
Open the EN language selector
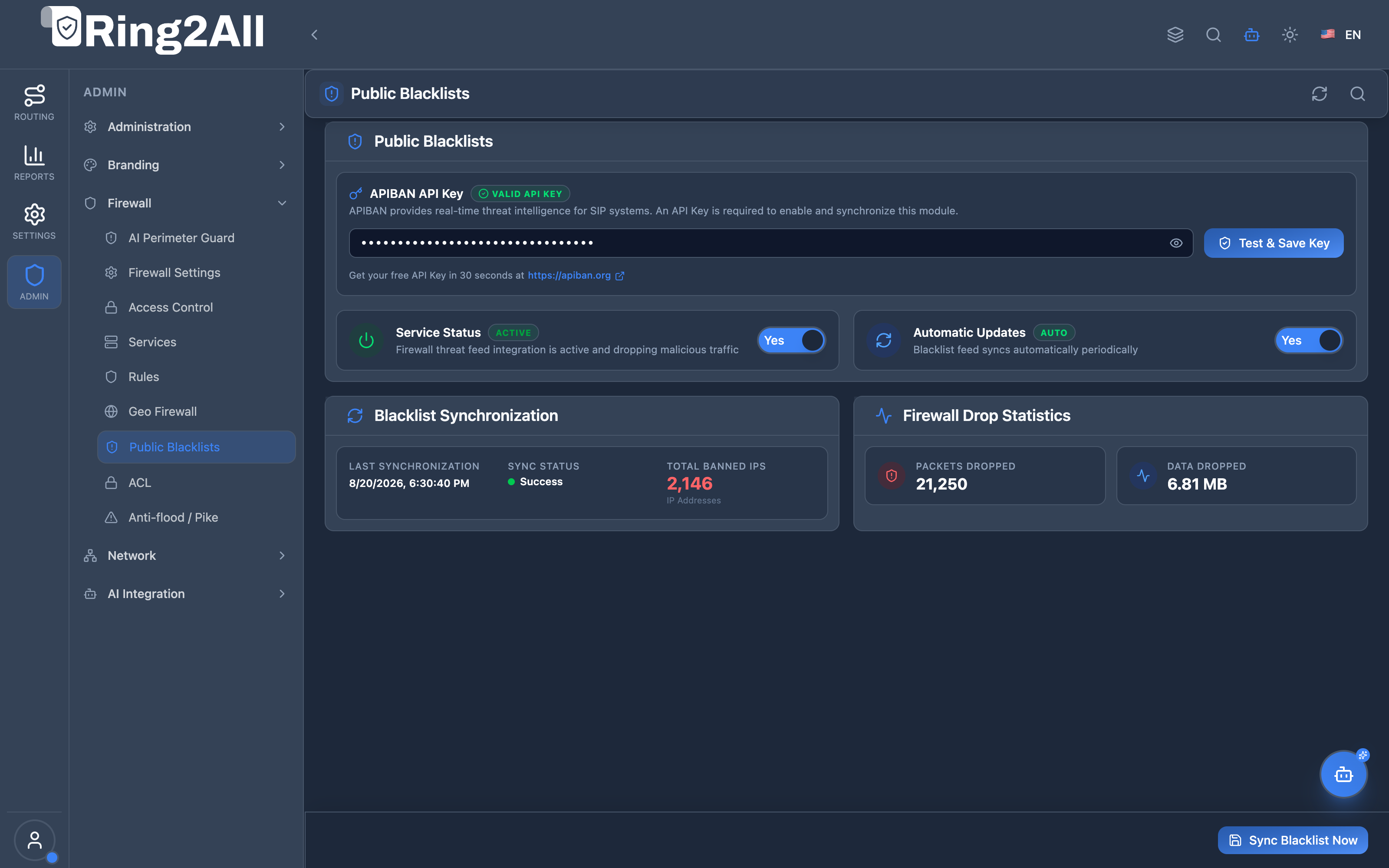[x=1341, y=34]
